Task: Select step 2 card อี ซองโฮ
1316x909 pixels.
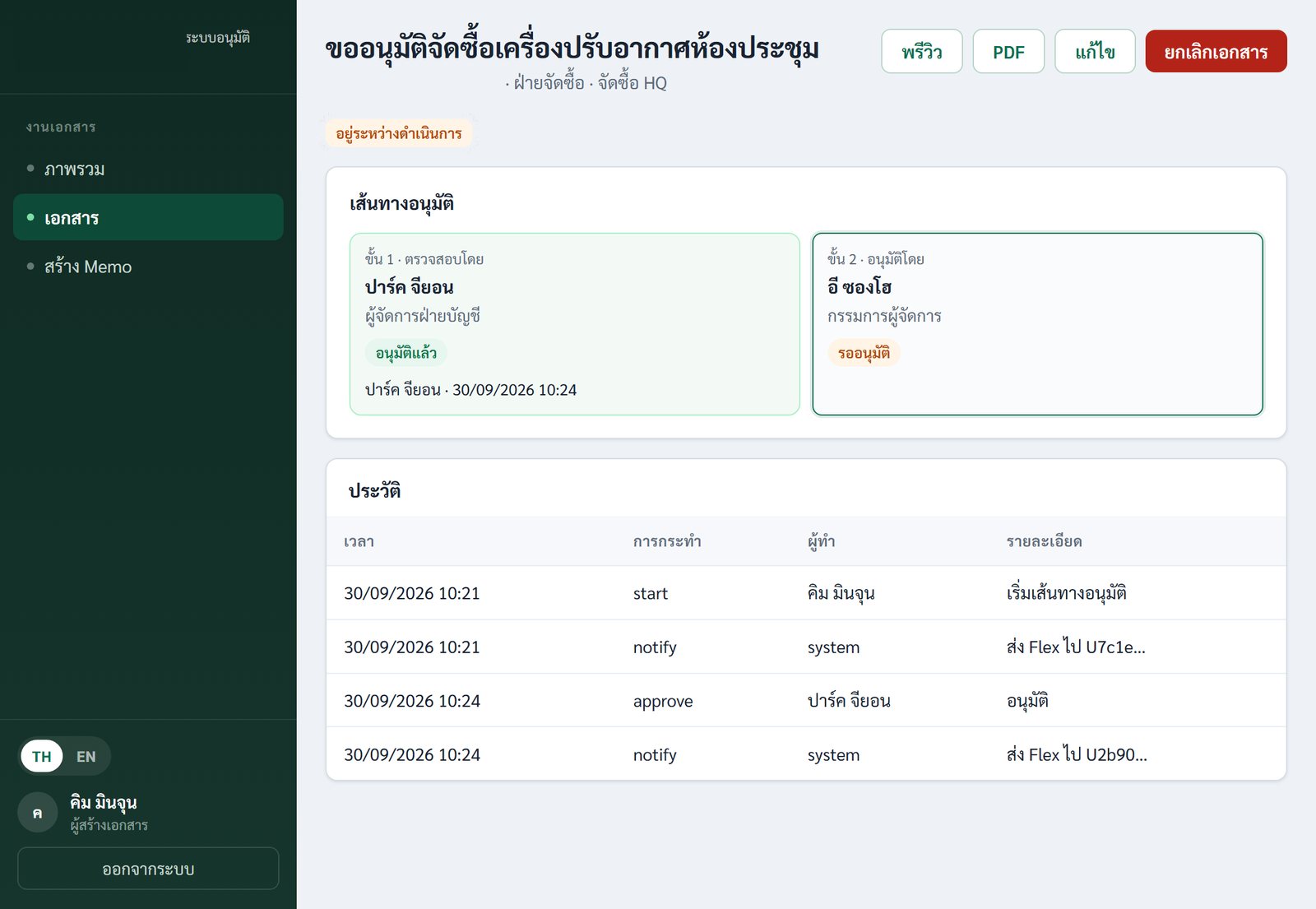Action: coord(1038,324)
